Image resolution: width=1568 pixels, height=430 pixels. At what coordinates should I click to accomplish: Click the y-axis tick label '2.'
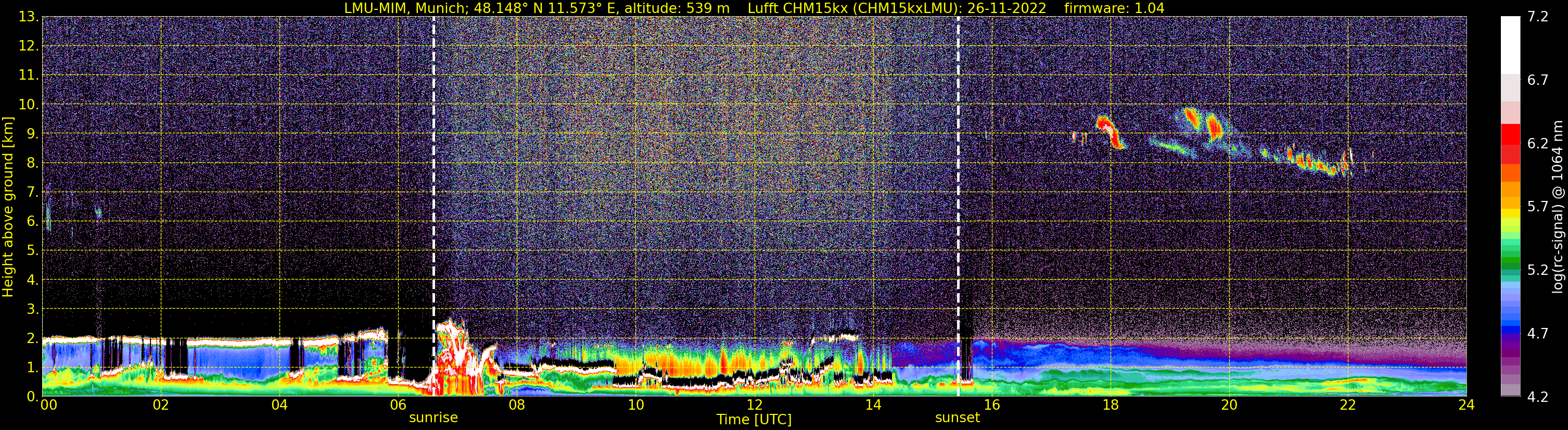click(x=32, y=339)
